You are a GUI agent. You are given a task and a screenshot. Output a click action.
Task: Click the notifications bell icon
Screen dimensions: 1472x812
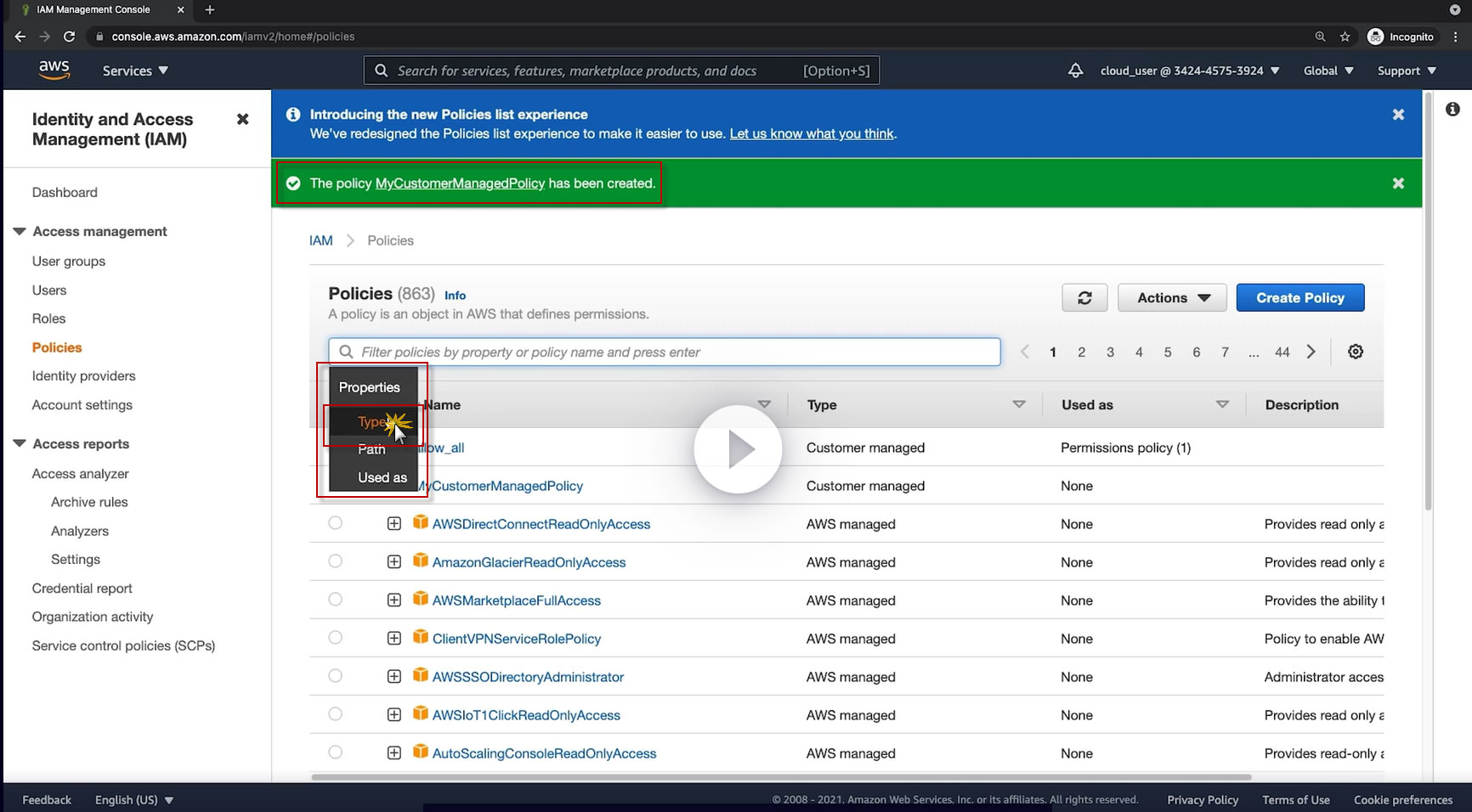coord(1075,70)
